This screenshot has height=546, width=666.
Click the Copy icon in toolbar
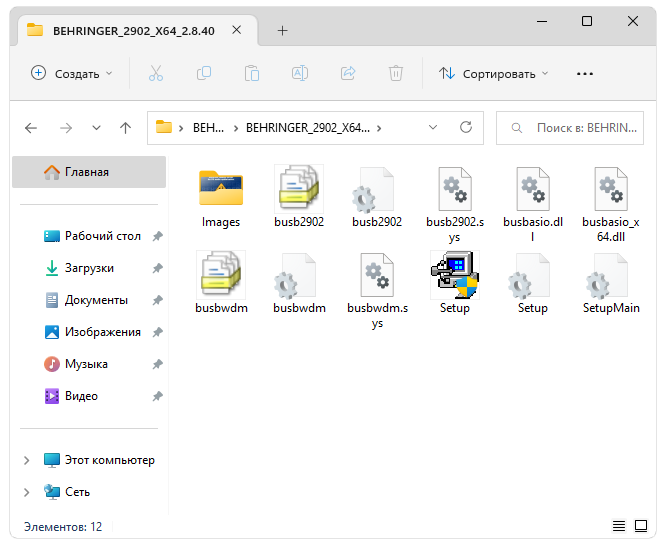pyautogui.click(x=204, y=73)
